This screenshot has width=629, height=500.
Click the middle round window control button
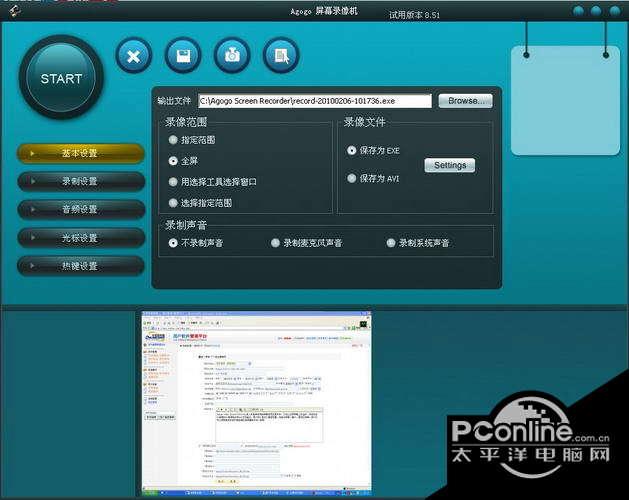click(x=596, y=11)
